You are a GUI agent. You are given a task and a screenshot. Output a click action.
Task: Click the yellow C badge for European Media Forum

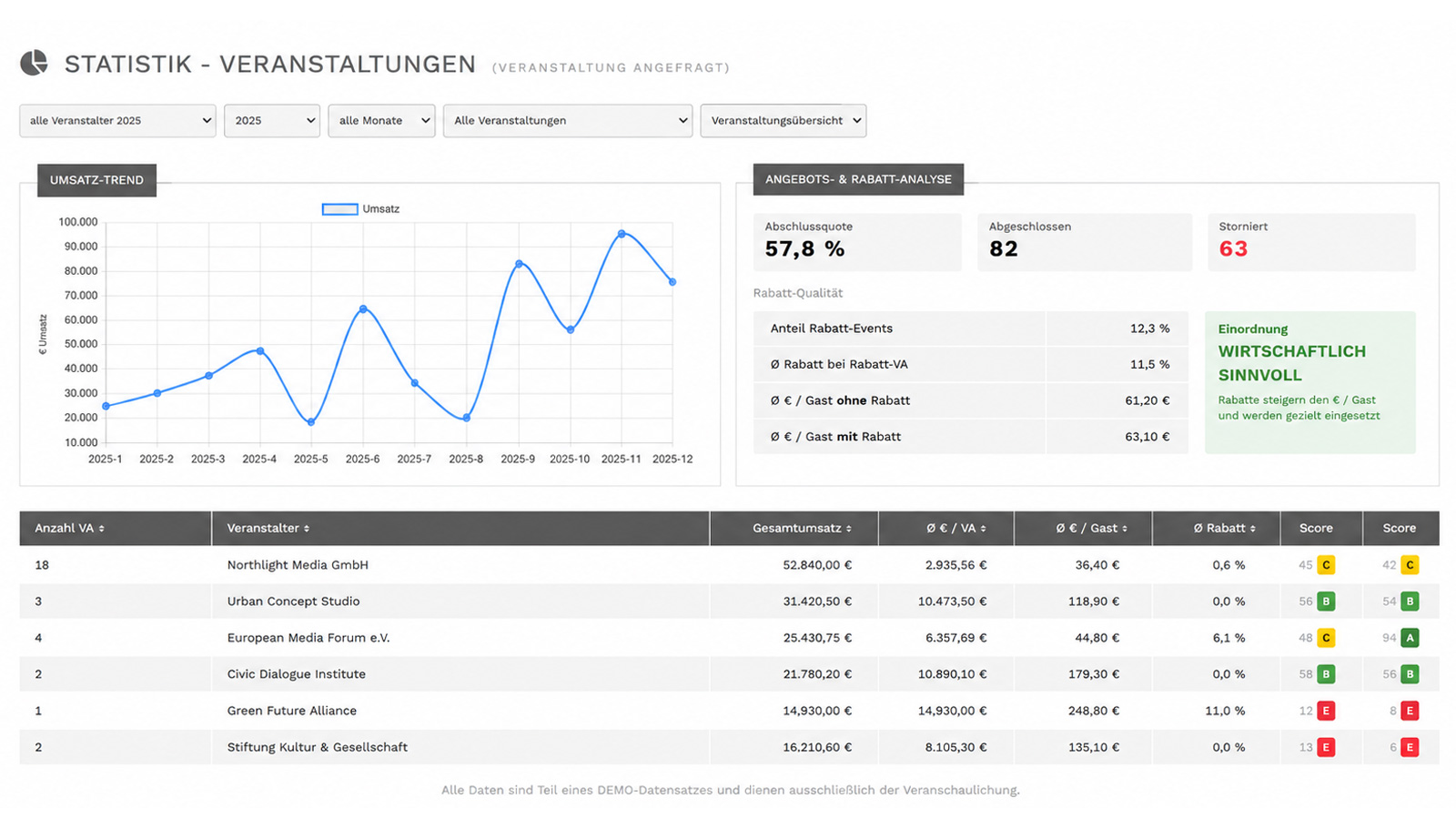coord(1326,638)
